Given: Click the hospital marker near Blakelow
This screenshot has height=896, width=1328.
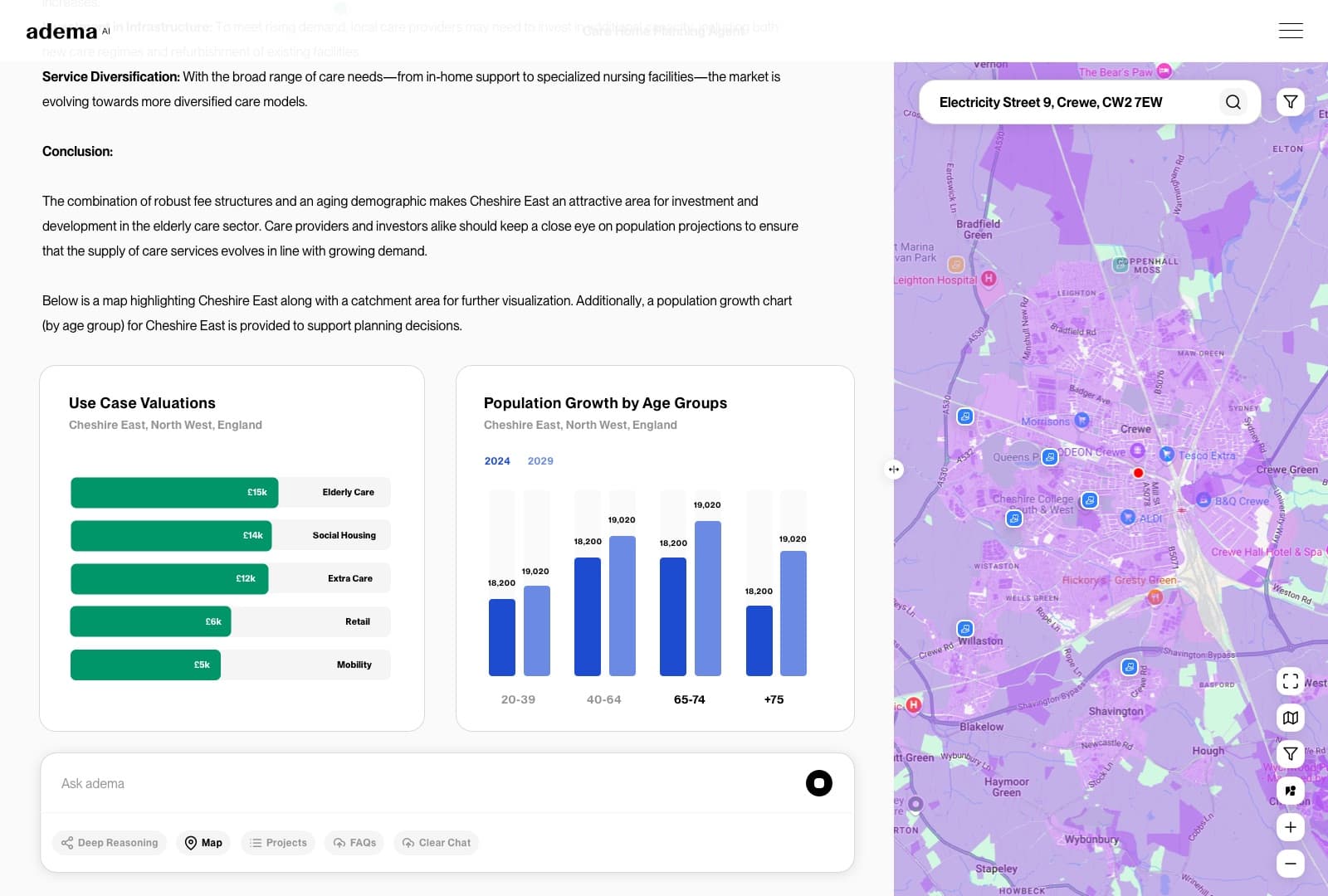Looking at the screenshot, I should click(914, 704).
